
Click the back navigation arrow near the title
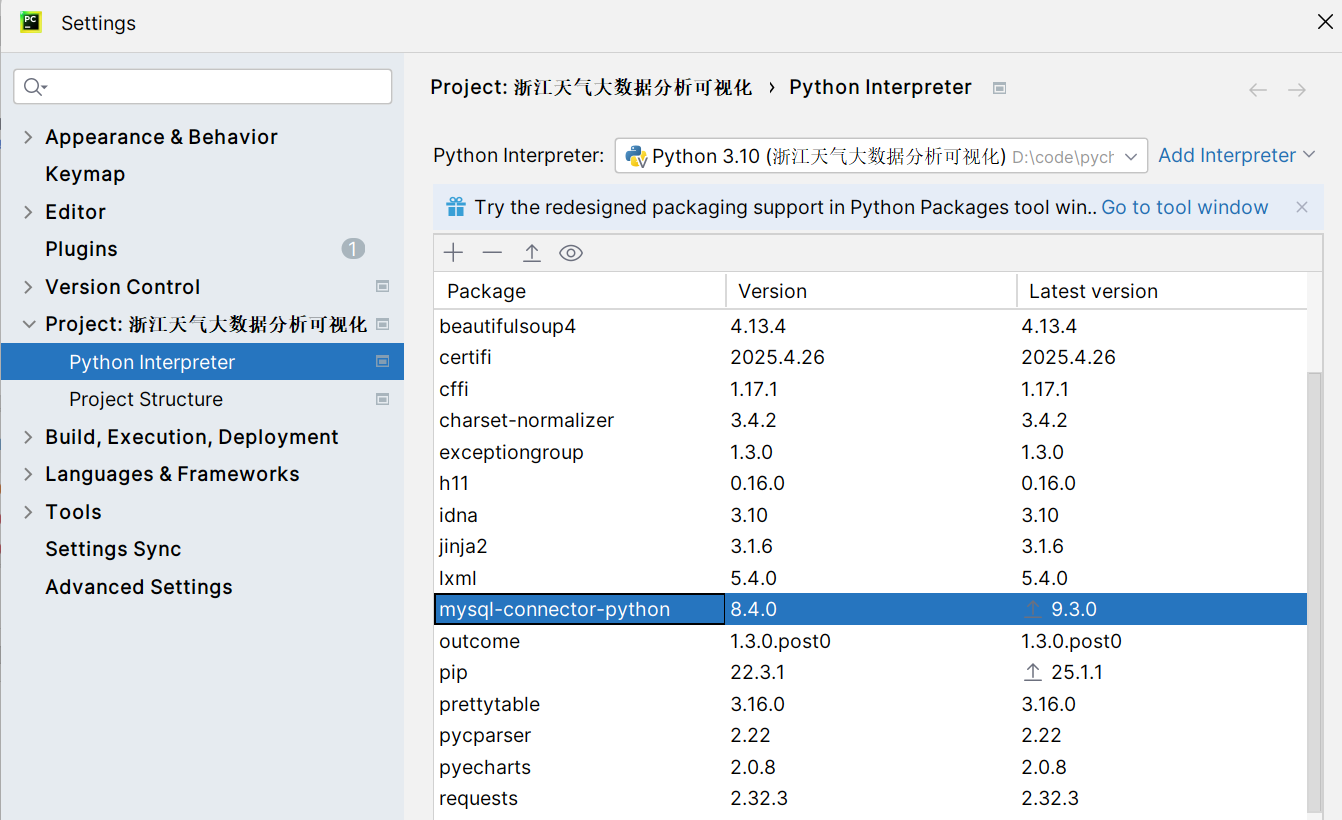[x=1257, y=90]
